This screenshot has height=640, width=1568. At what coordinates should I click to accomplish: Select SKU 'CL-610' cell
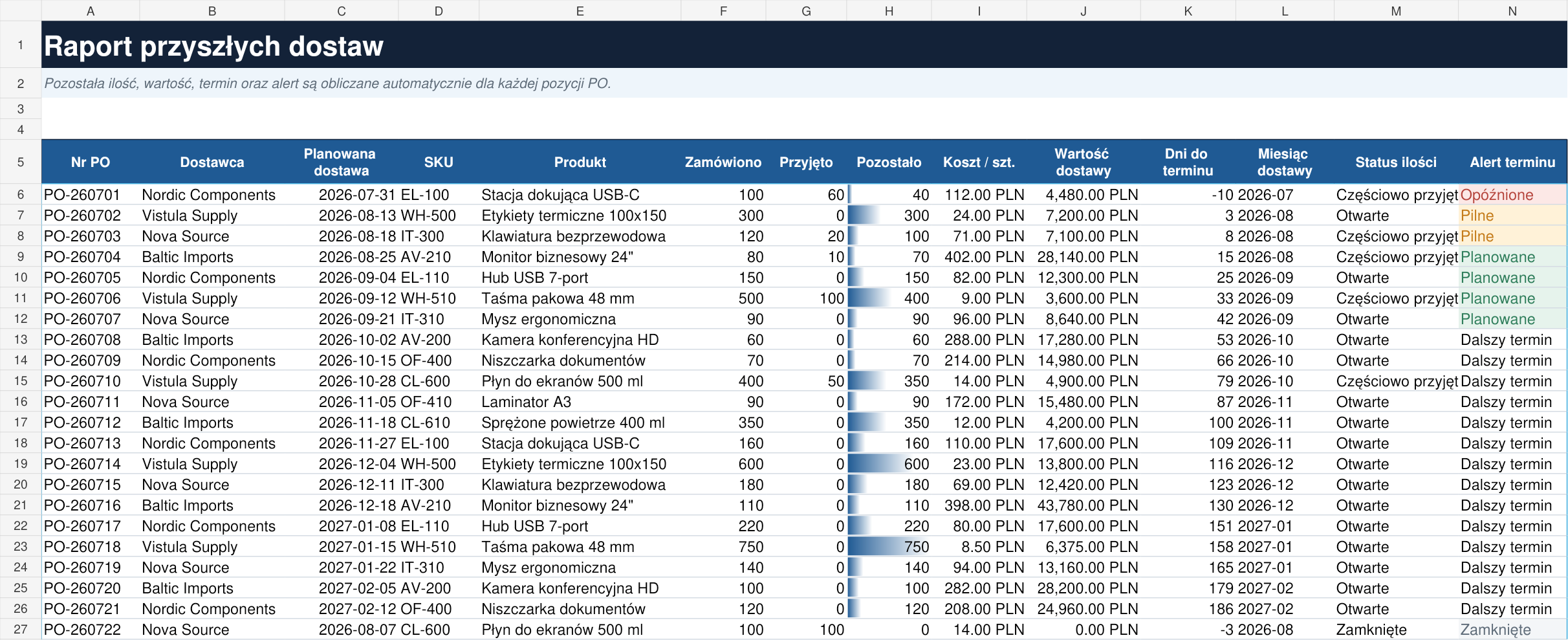tap(439, 423)
